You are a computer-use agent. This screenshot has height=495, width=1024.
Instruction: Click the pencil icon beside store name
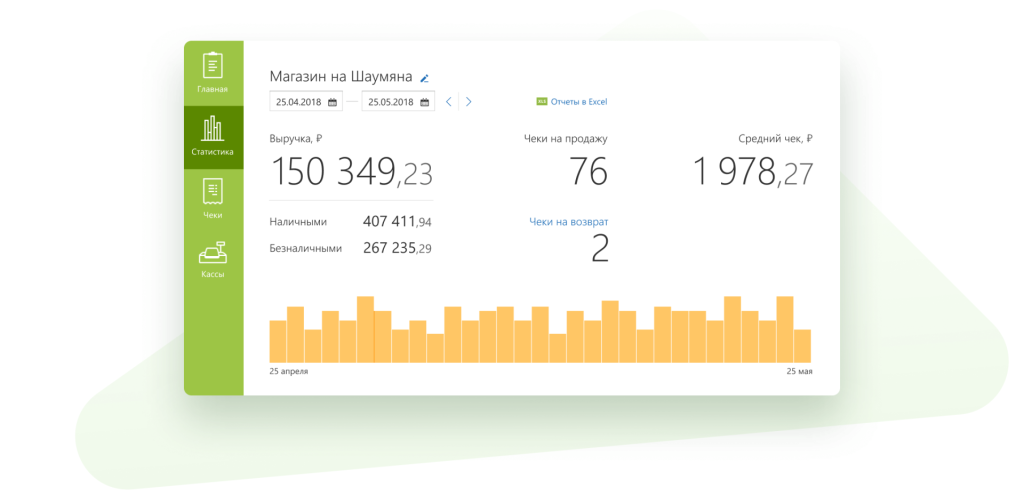click(x=424, y=78)
